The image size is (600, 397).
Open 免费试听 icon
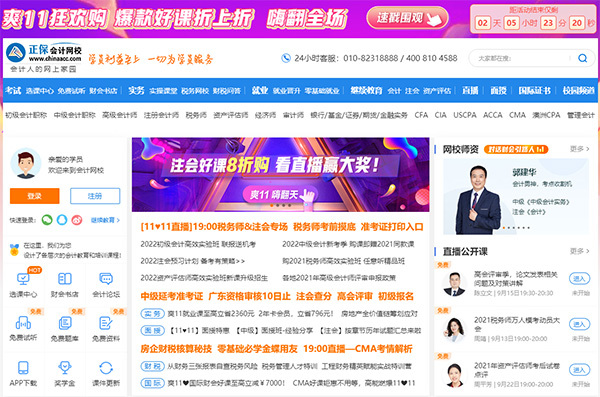(x=23, y=323)
